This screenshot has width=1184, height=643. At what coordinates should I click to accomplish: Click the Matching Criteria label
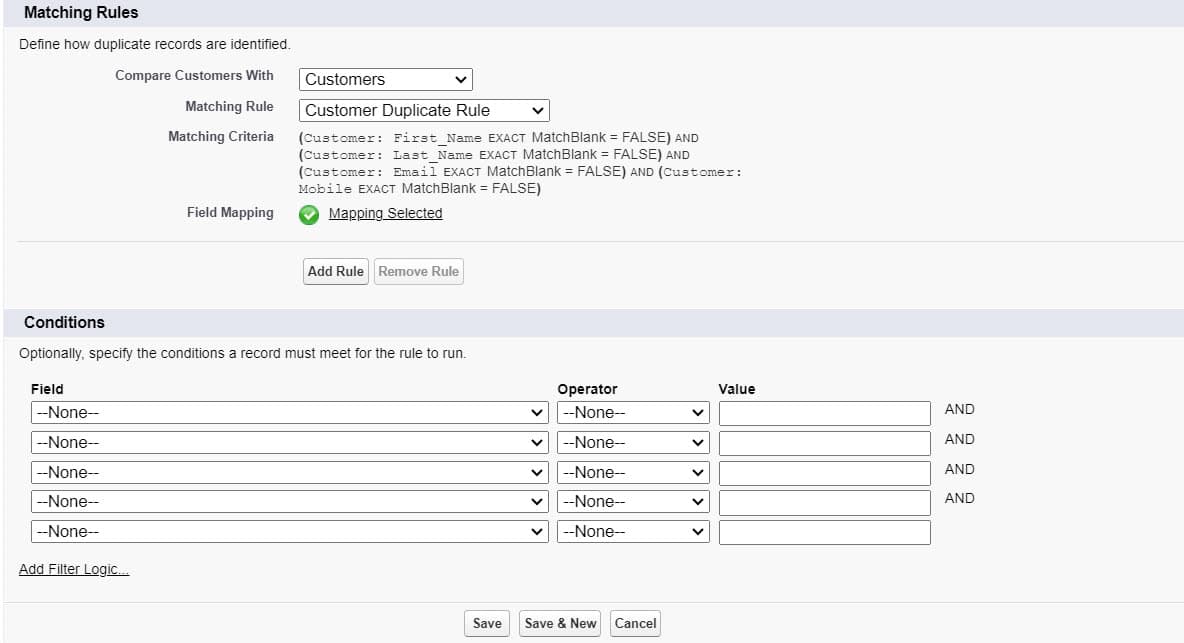(220, 137)
